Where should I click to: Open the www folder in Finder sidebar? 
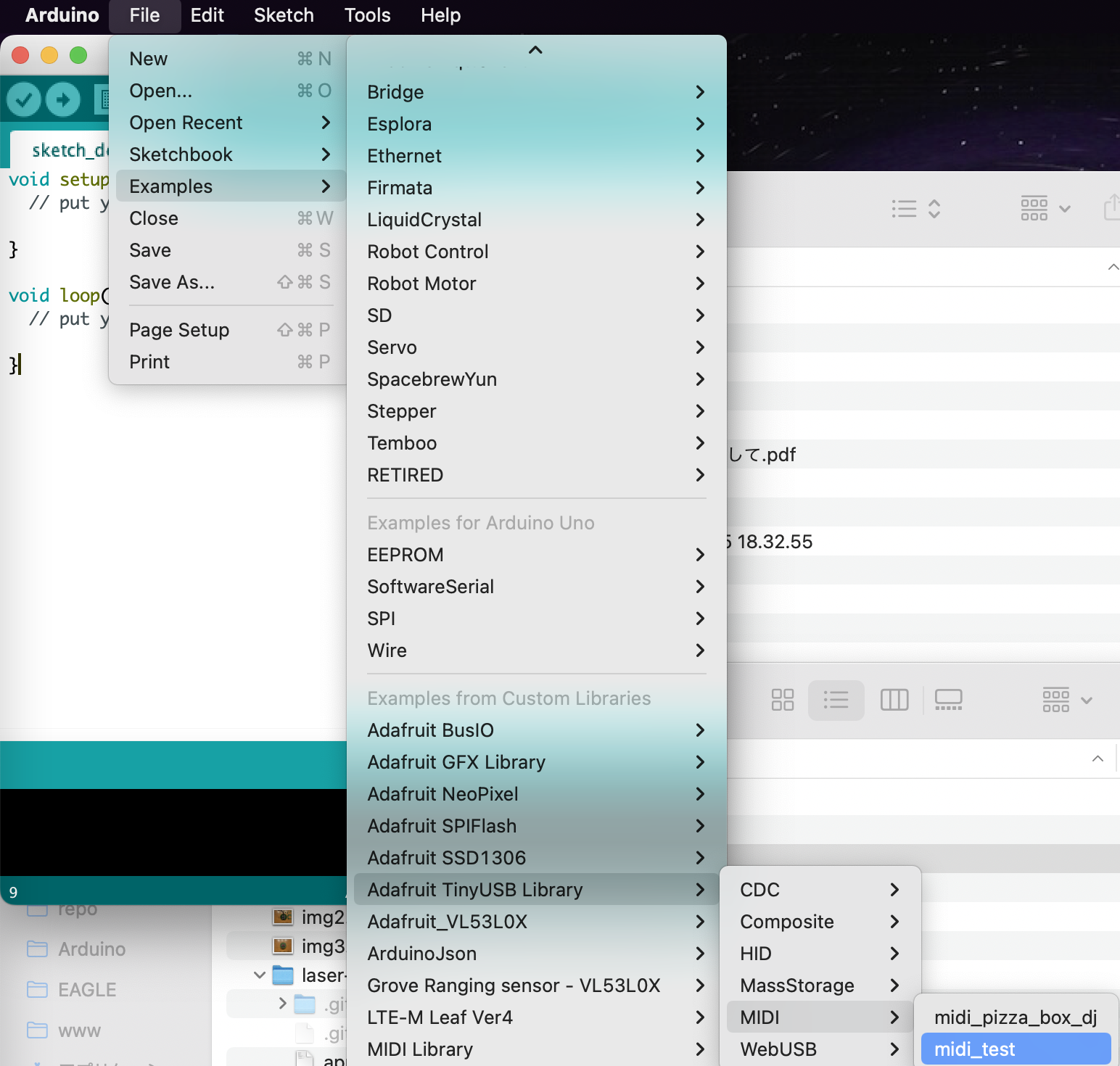[x=64, y=1030]
